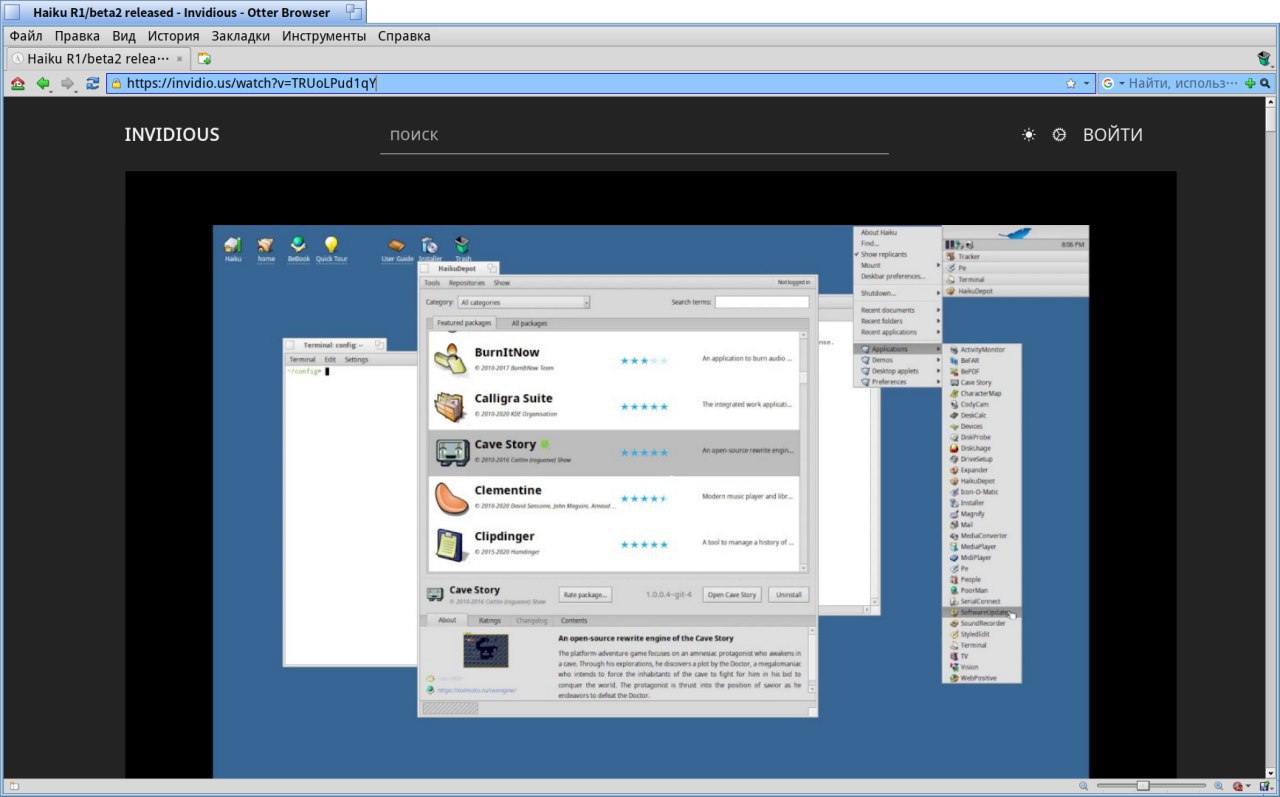This screenshot has height=797, width=1280.
Task: Select the Haiku R1/beta2 released tab
Action: 100,59
